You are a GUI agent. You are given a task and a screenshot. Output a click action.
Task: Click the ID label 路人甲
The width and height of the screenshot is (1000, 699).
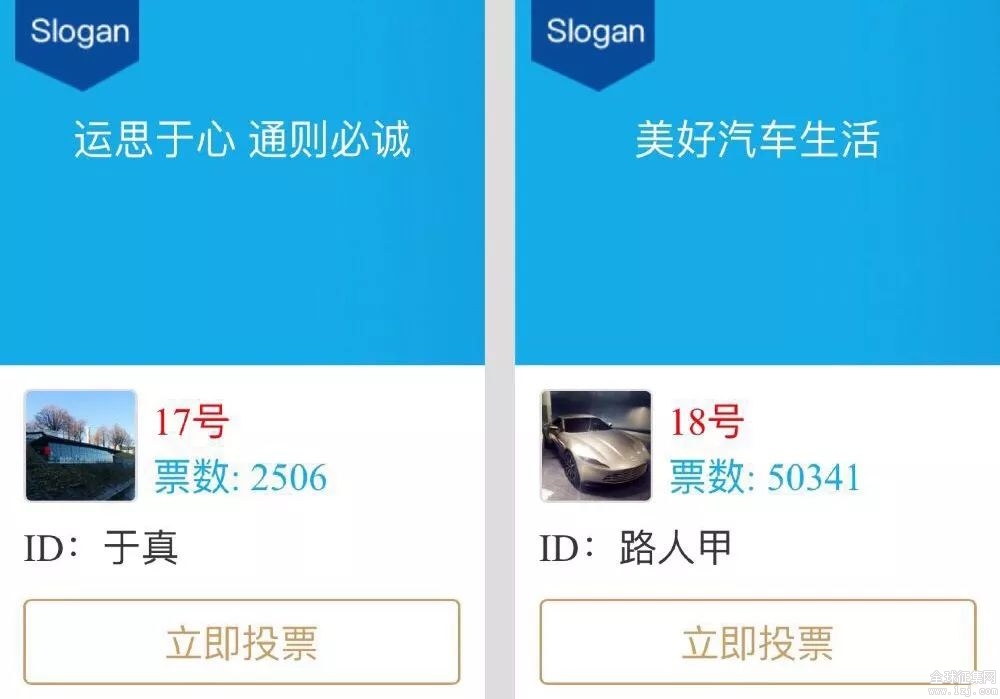675,548
